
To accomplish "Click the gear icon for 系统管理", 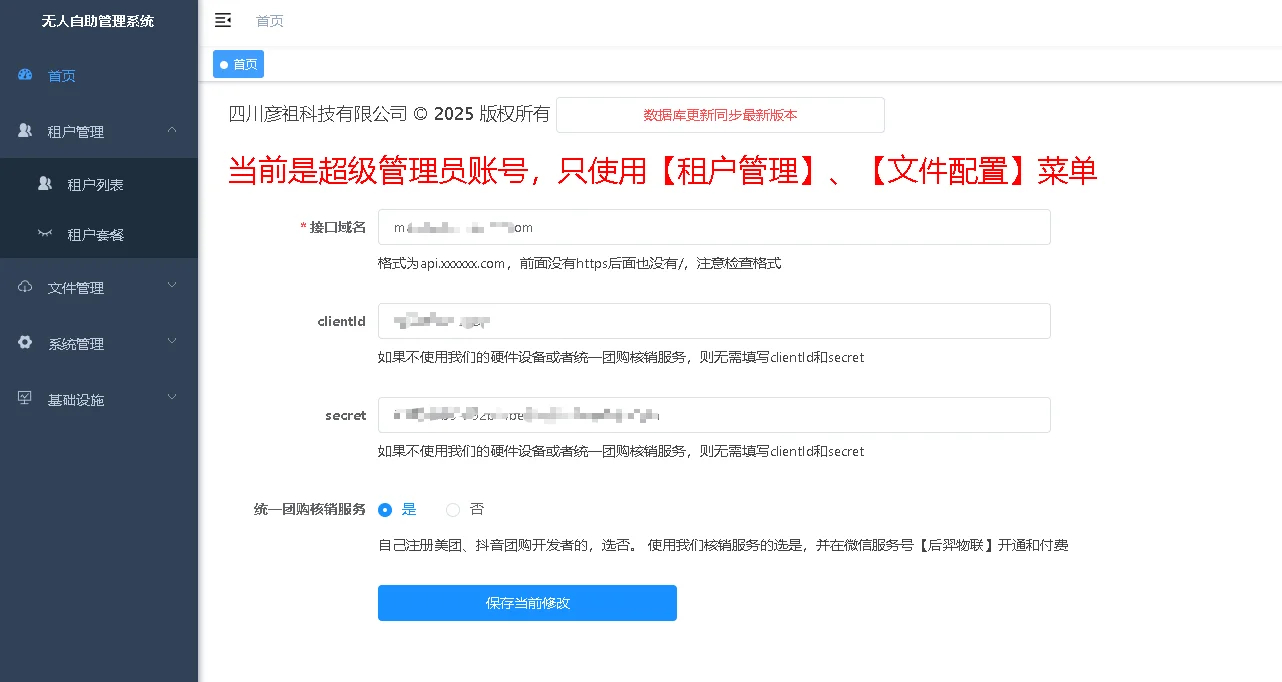I will point(24,343).
